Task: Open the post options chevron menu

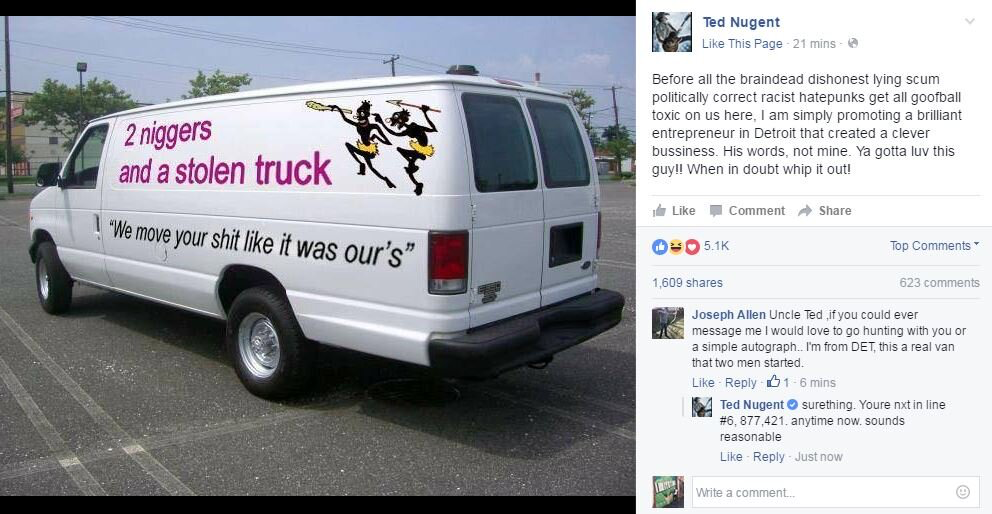Action: coord(969,22)
